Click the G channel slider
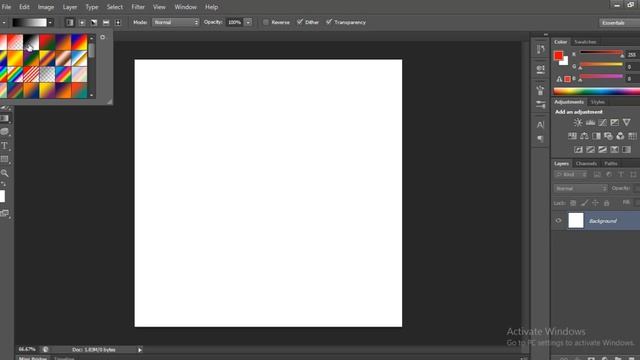This screenshot has height=360, width=640. [x=601, y=64]
